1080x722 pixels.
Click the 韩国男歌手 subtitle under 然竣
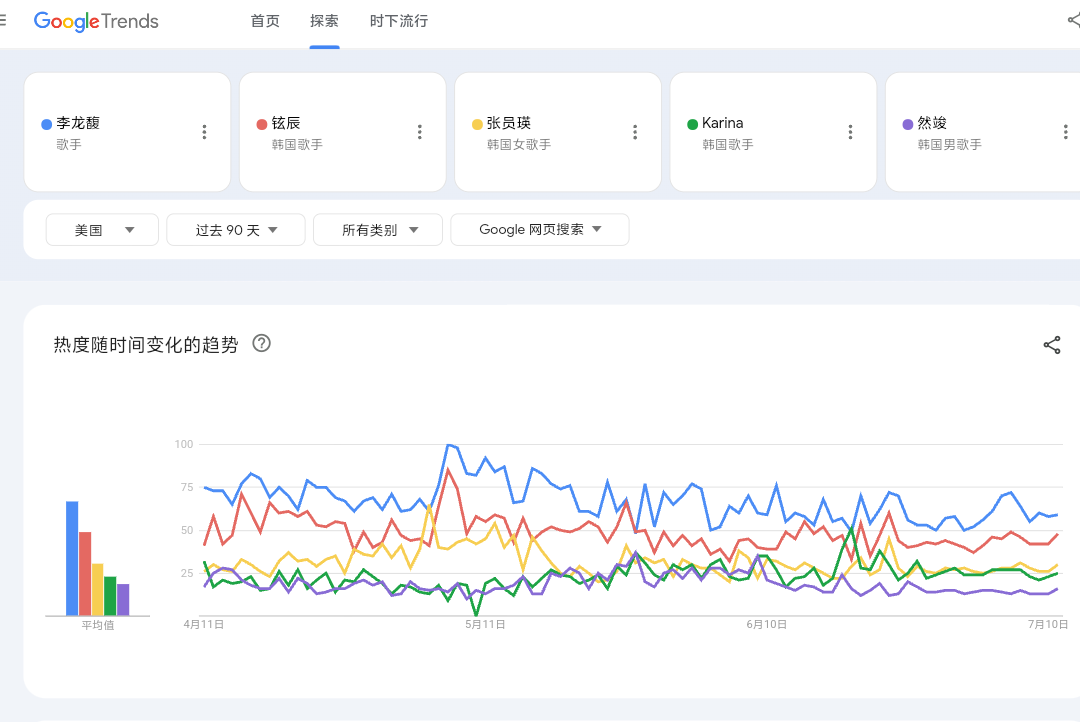point(950,145)
